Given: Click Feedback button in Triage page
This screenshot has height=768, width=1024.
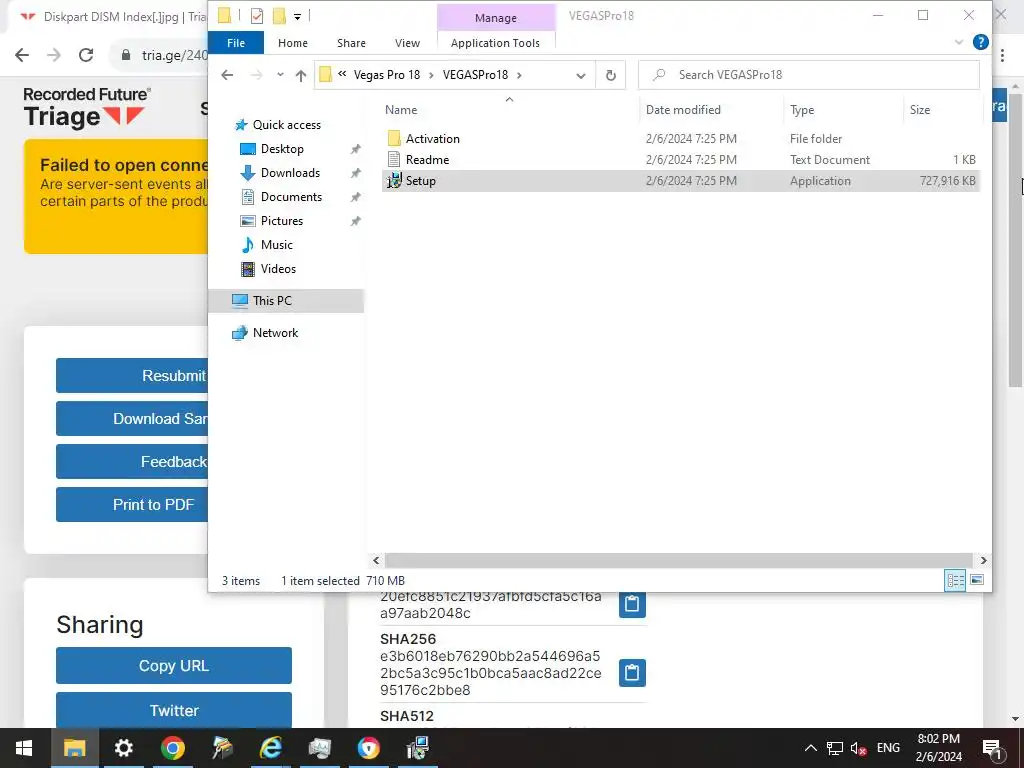Looking at the screenshot, I should 132,462.
